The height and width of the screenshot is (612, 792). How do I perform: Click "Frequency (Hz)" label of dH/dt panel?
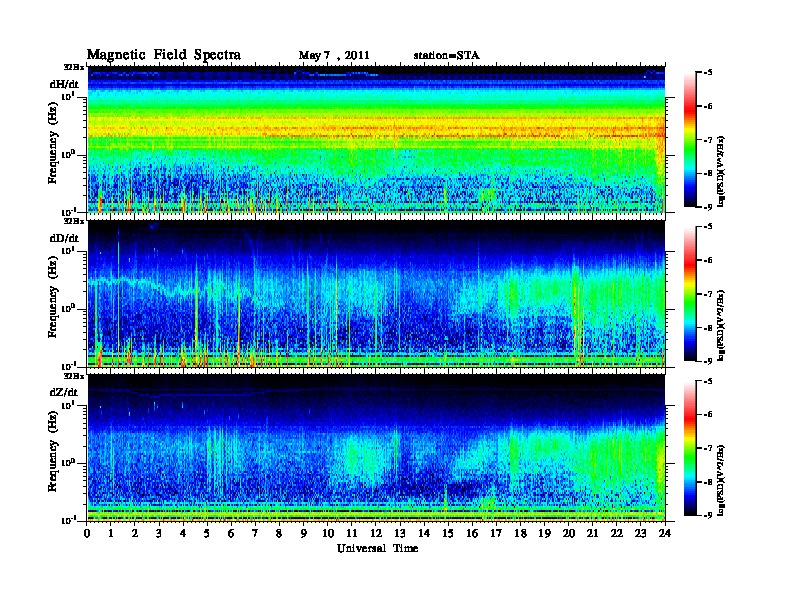(53, 143)
